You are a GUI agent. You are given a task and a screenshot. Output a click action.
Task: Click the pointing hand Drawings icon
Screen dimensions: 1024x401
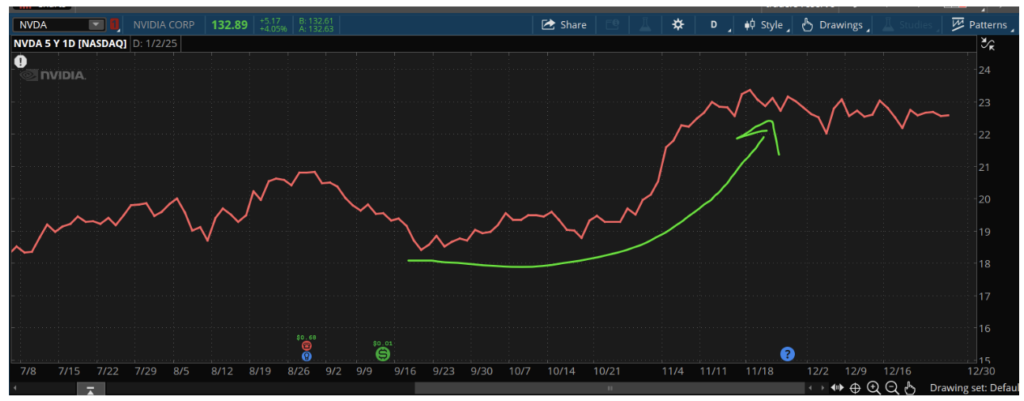[x=807, y=25]
